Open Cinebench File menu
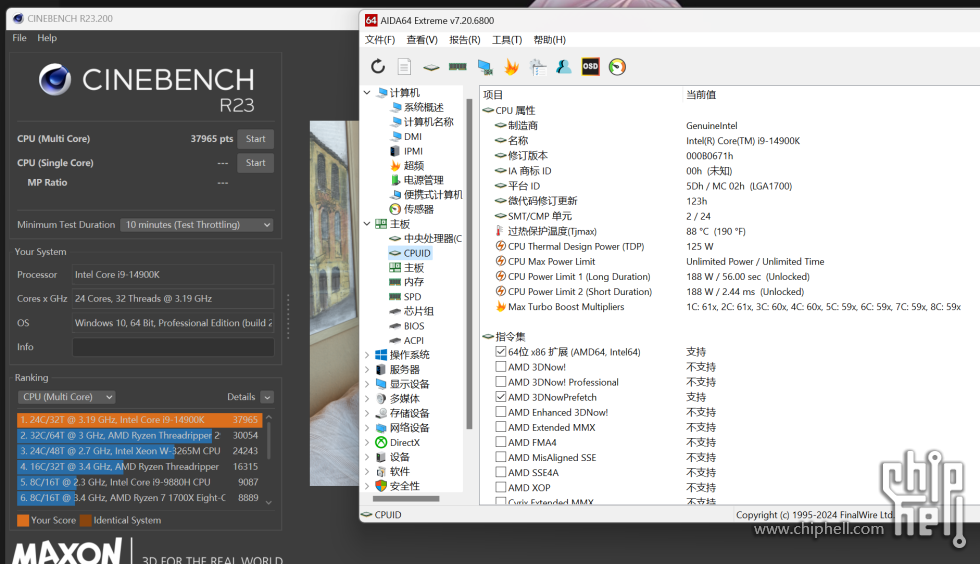The image size is (980, 564). pyautogui.click(x=19, y=38)
